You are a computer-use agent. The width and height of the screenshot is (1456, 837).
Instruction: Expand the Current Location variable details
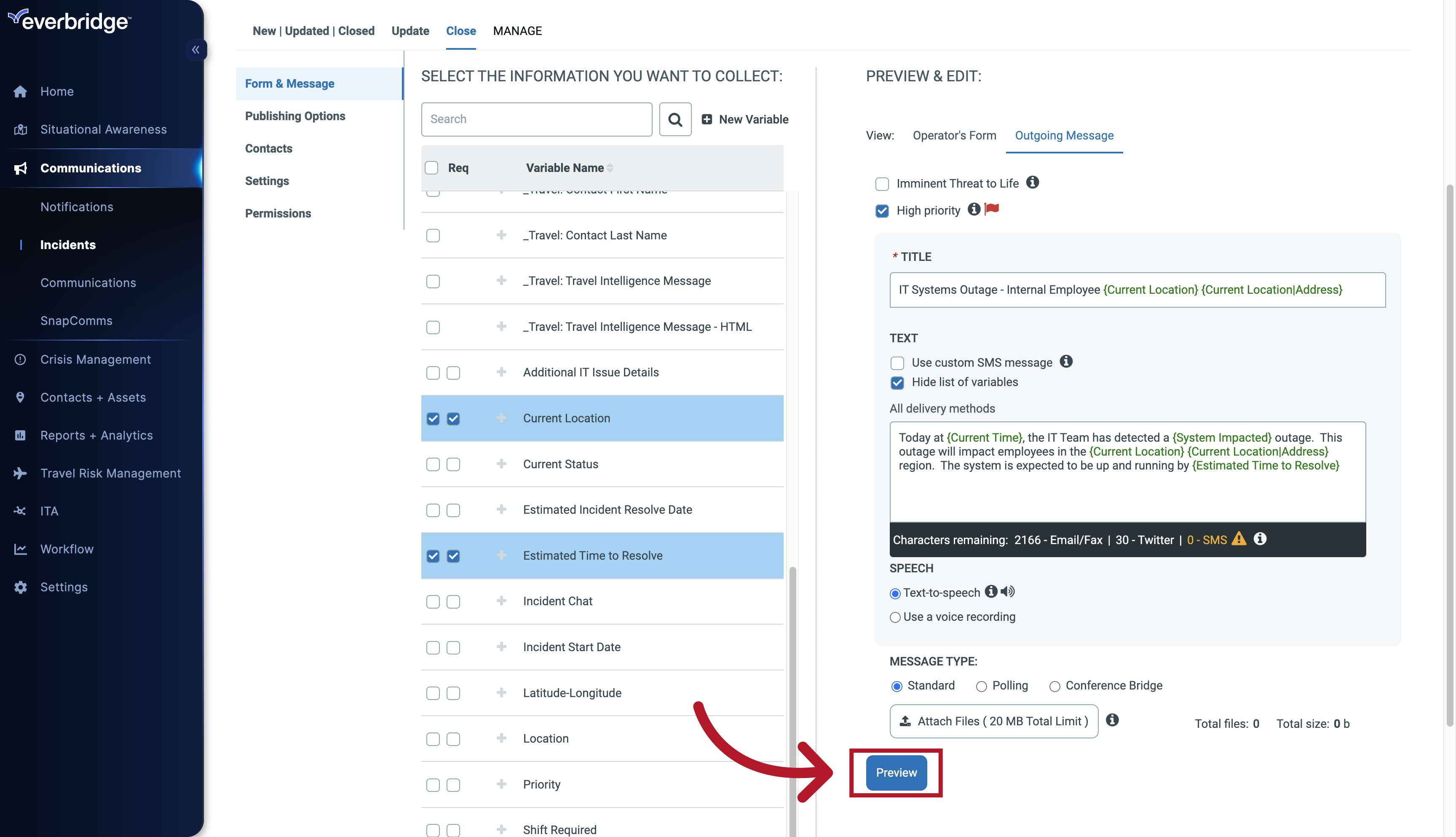pyautogui.click(x=501, y=418)
